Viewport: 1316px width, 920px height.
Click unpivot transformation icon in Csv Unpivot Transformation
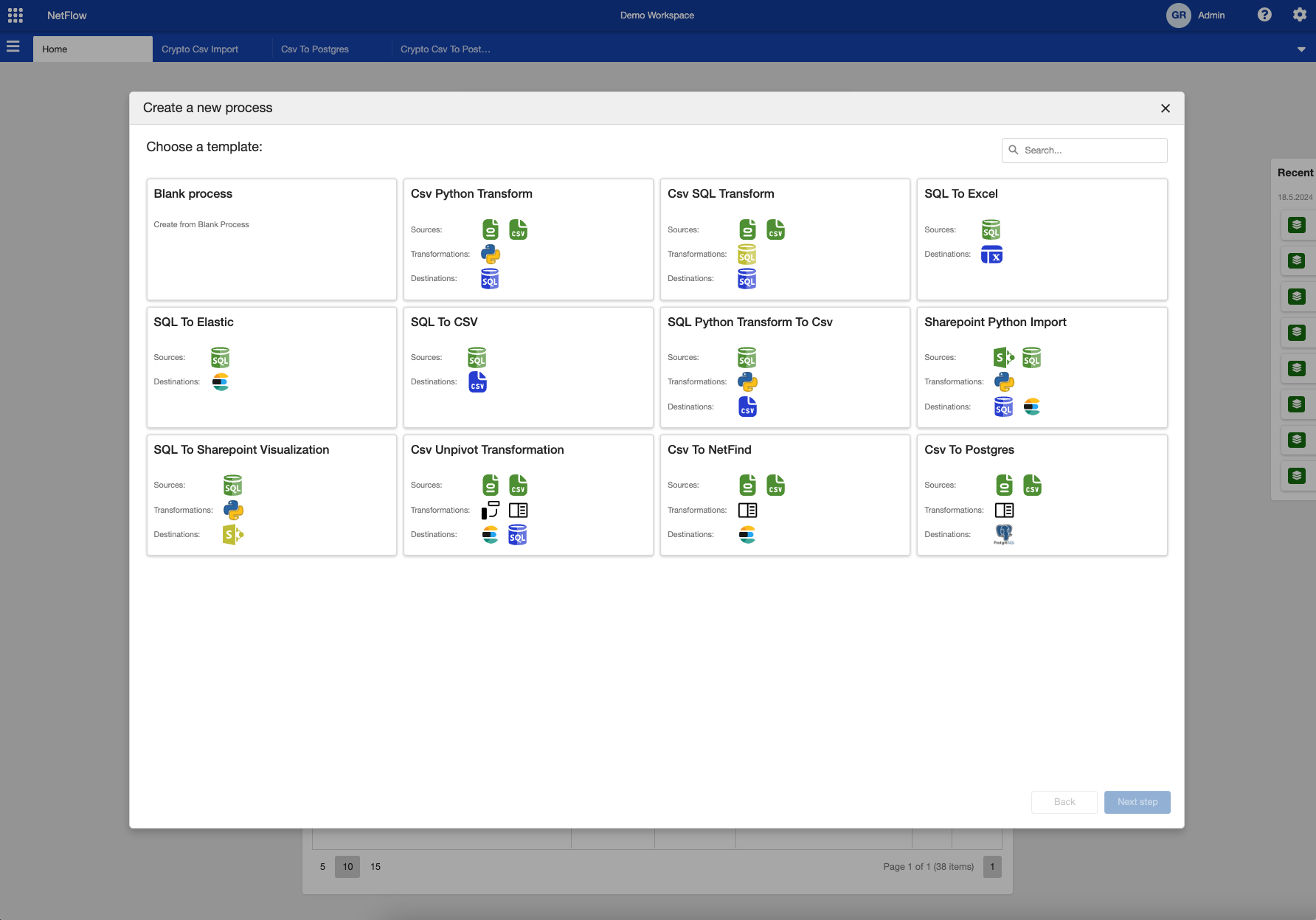[491, 511]
